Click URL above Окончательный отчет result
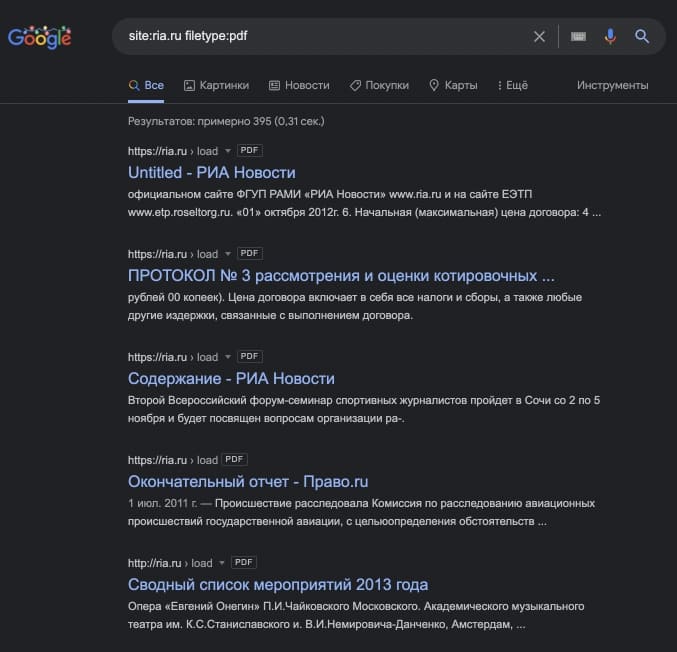This screenshot has width=677, height=652. tap(173, 460)
